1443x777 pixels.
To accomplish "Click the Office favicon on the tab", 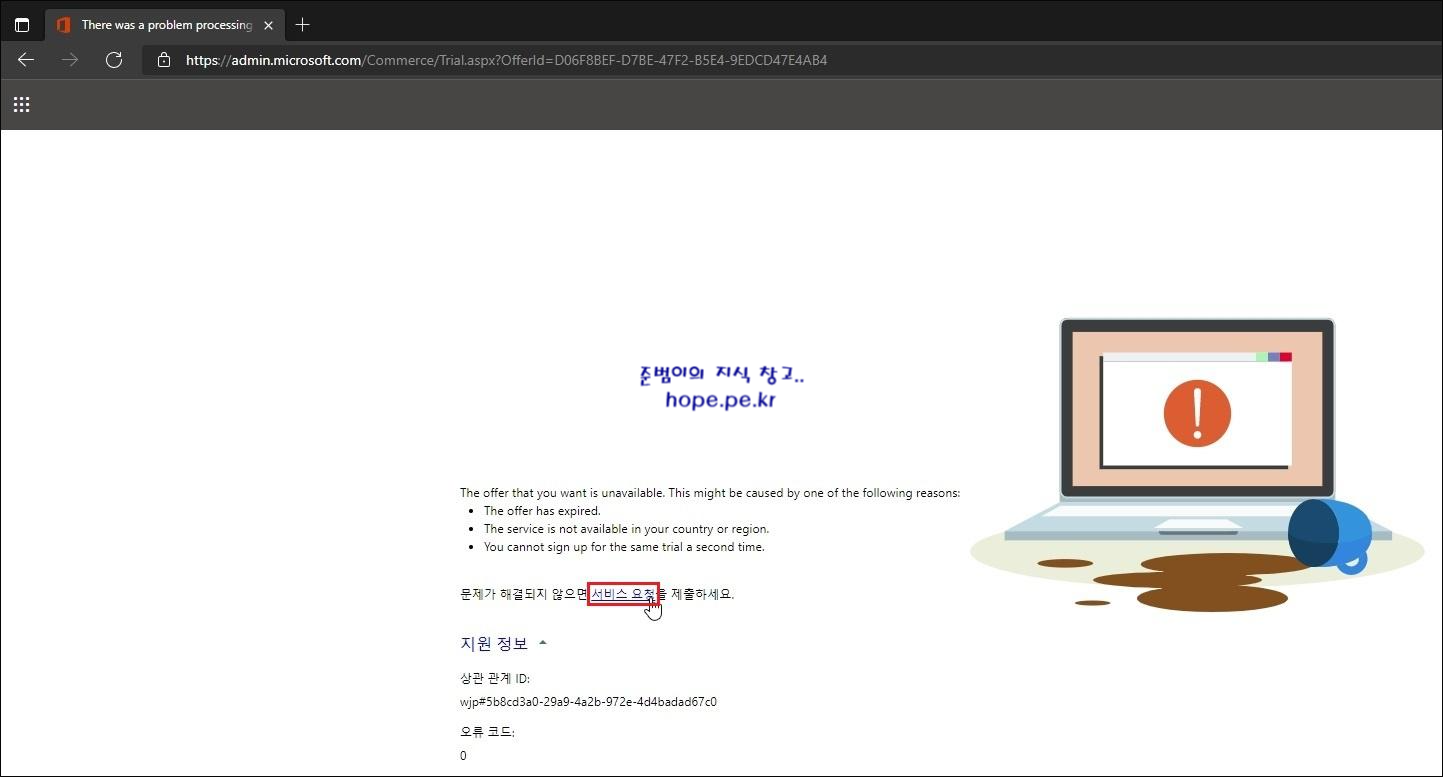I will click(63, 25).
